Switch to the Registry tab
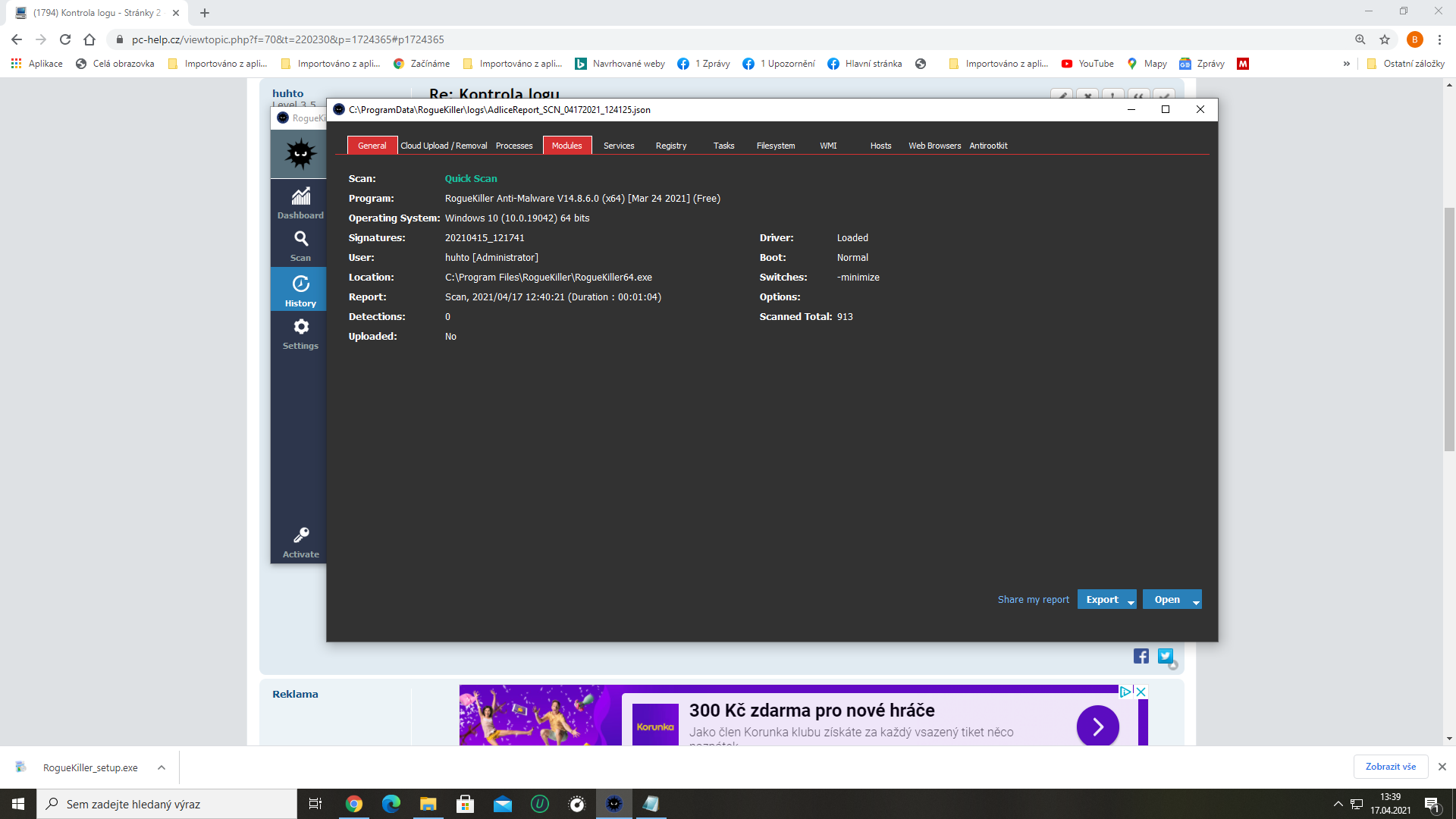The width and height of the screenshot is (1456, 819). coord(670,146)
